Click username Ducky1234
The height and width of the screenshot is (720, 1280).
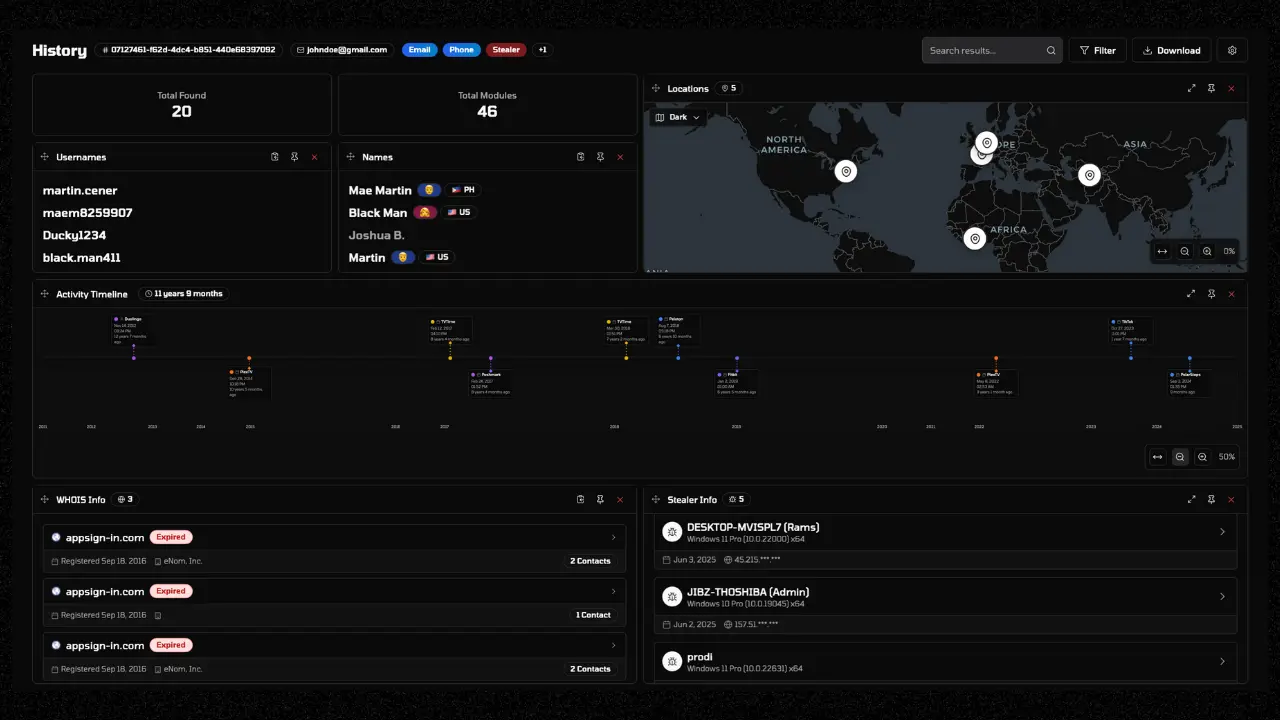tap(74, 235)
